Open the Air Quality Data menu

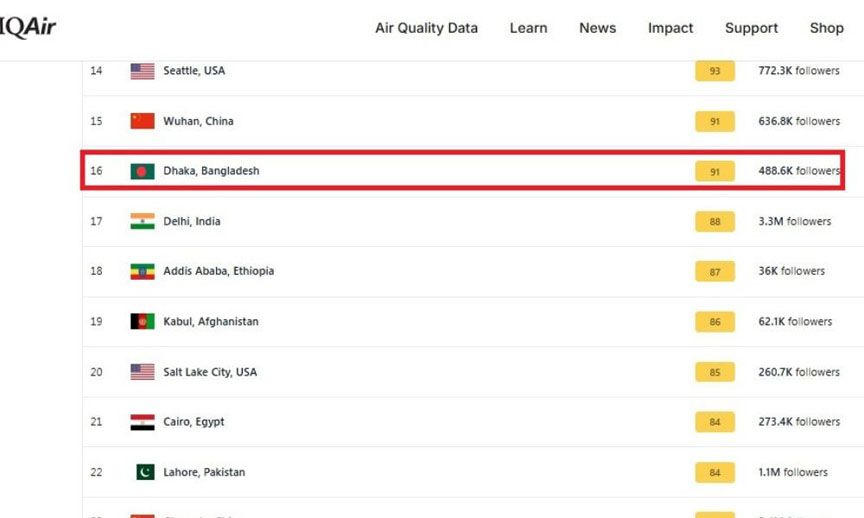pyautogui.click(x=426, y=28)
